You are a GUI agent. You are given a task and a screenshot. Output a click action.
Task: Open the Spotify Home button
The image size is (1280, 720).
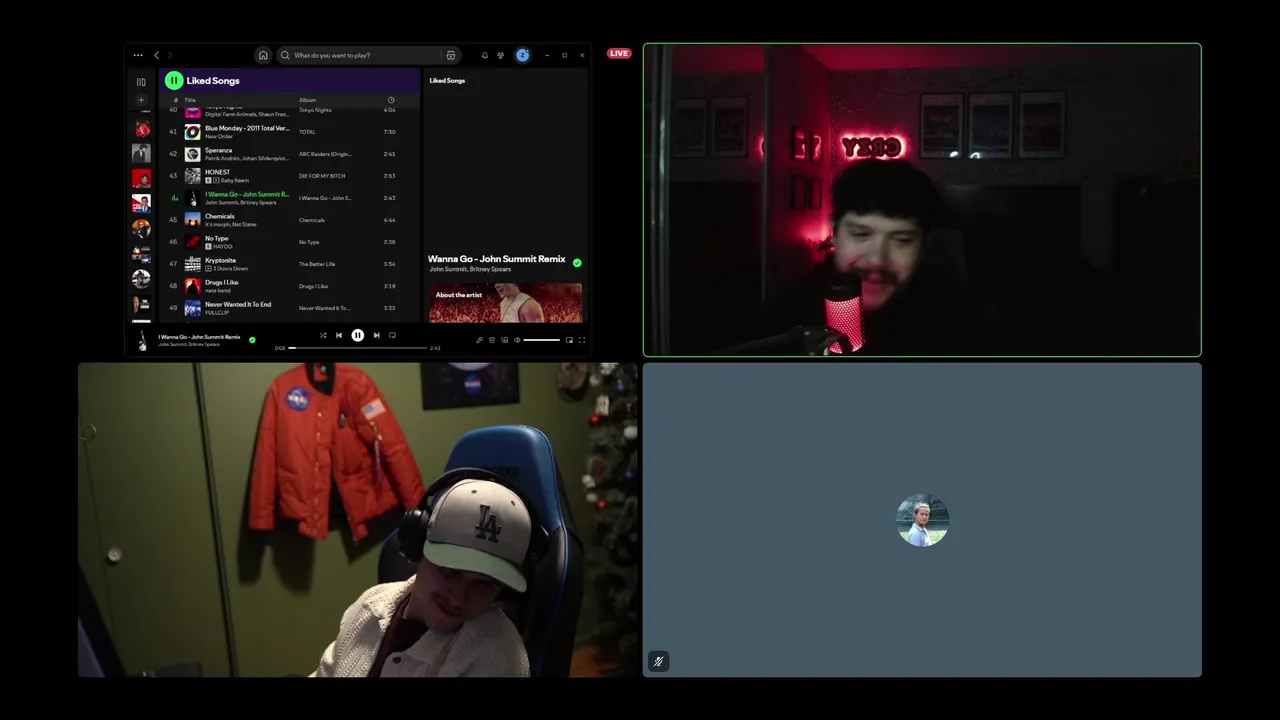[x=263, y=55]
